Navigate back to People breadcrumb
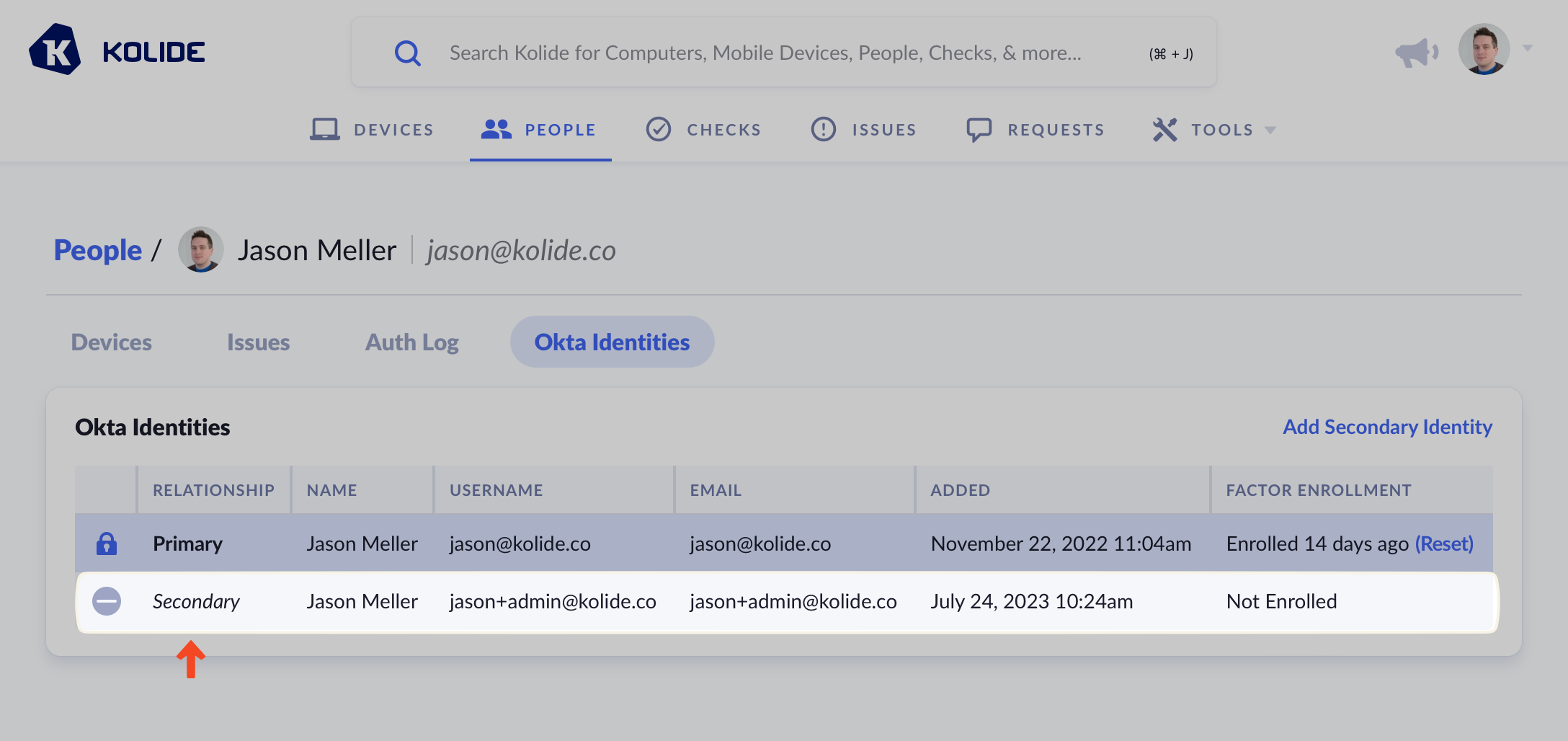 (x=98, y=250)
